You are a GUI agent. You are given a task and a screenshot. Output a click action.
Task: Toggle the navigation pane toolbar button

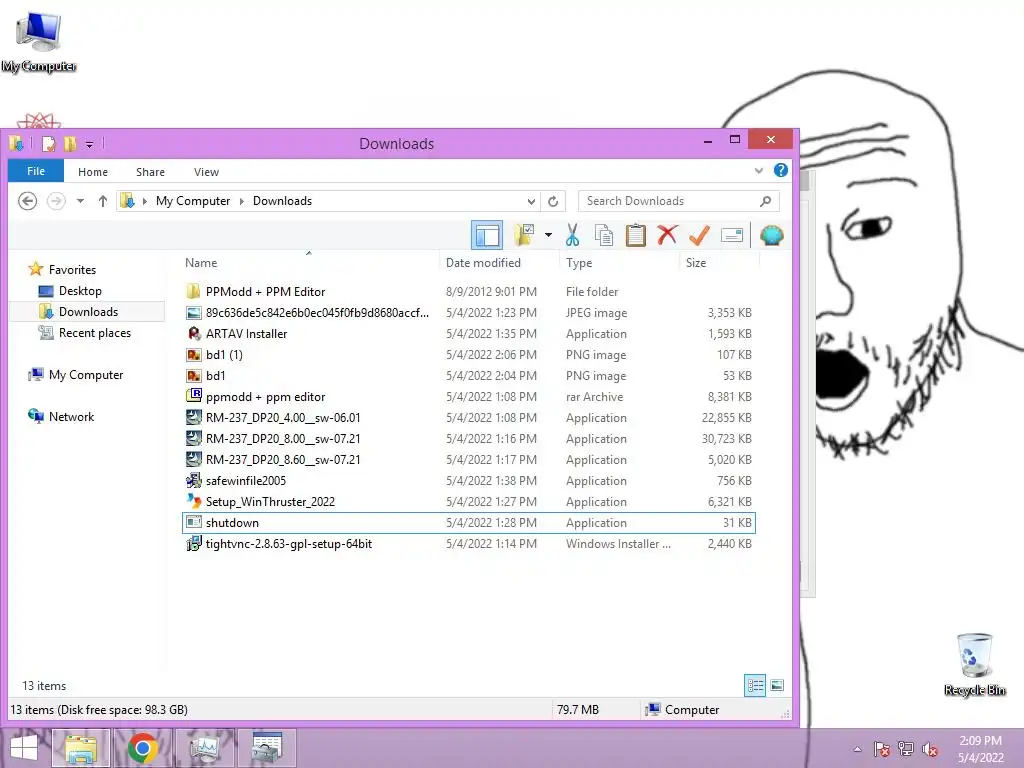(x=487, y=235)
